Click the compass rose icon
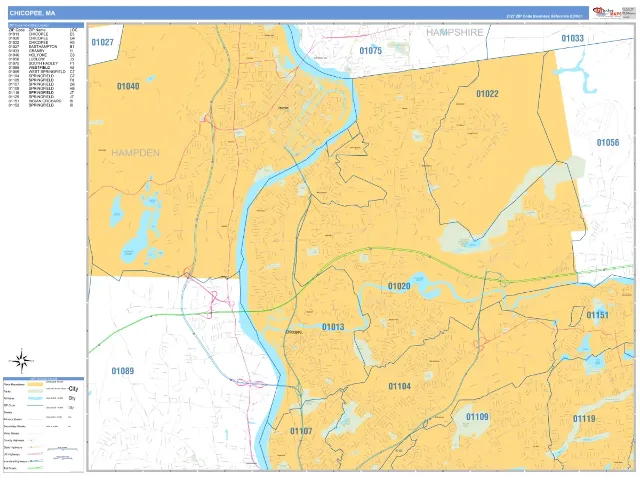This screenshot has height=480, width=640. pyautogui.click(x=22, y=361)
